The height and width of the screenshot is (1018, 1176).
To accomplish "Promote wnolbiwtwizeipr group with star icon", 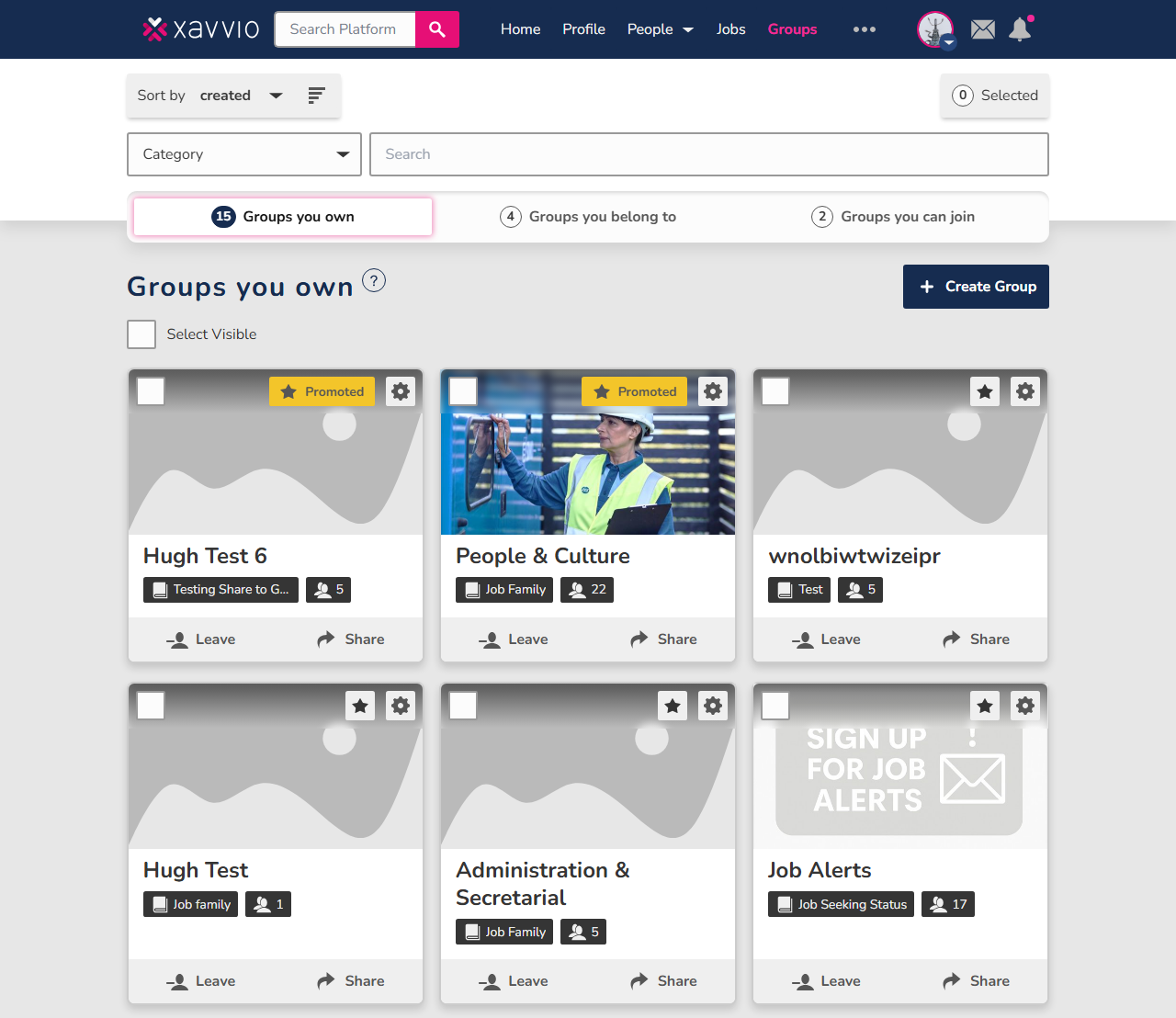I will [985, 391].
